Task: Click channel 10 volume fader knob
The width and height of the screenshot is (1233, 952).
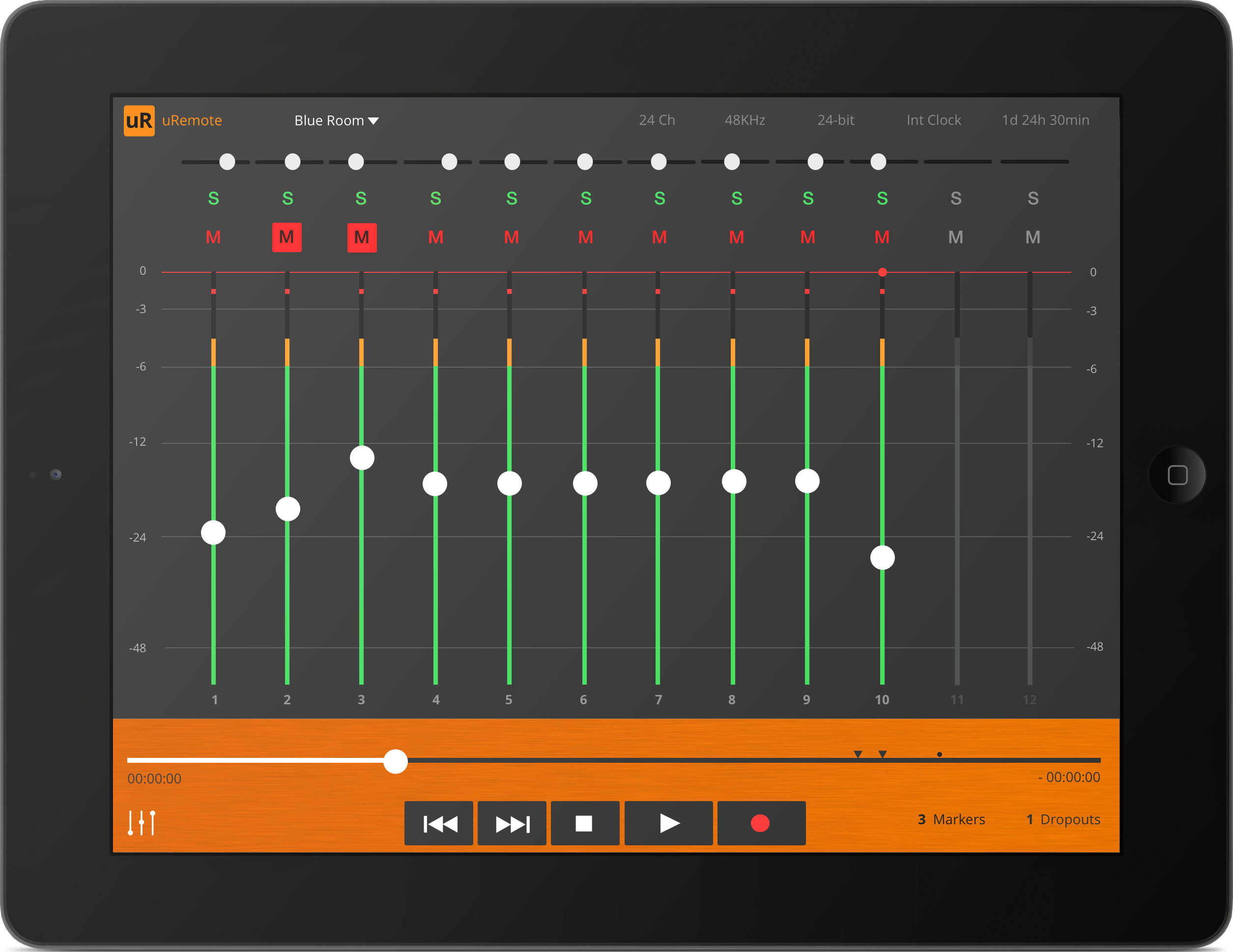Action: coord(882,558)
